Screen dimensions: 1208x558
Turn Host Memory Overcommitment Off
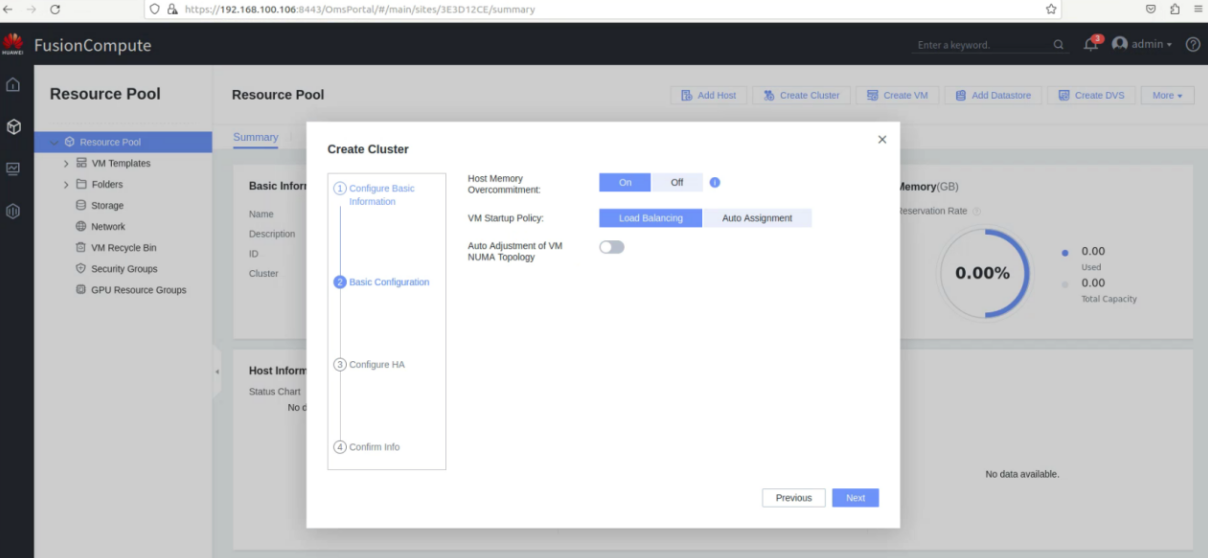click(x=677, y=182)
